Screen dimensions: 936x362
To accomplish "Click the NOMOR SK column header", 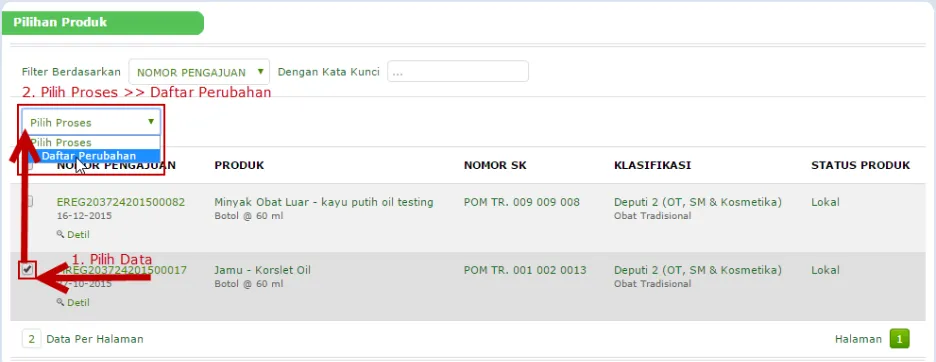I will (495, 165).
